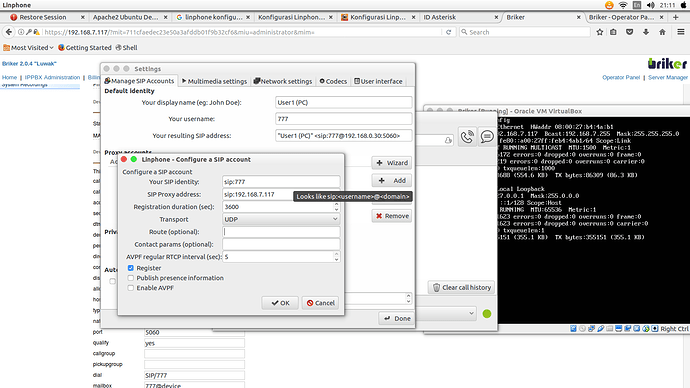The width and height of the screenshot is (690, 388).
Task: Click the green presence status indicator
Action: [487, 314]
